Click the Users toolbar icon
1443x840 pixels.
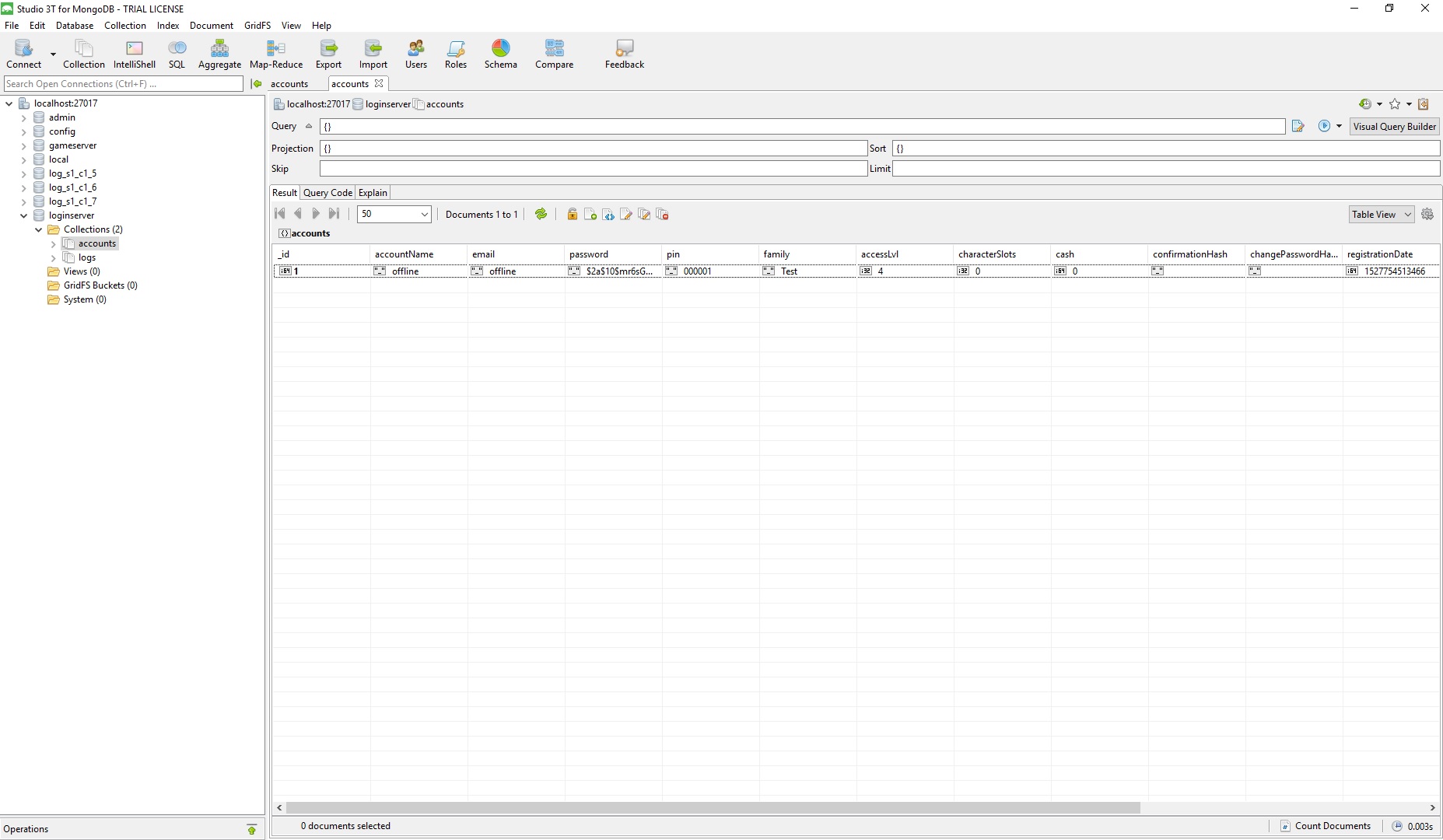point(416,54)
